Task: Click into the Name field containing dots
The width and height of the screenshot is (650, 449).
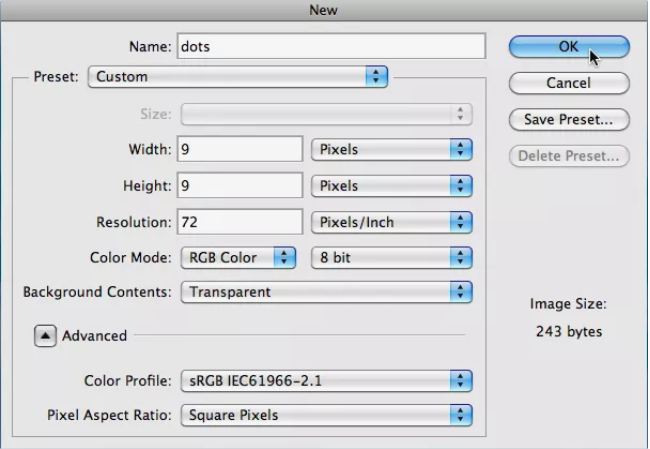Action: tap(331, 46)
